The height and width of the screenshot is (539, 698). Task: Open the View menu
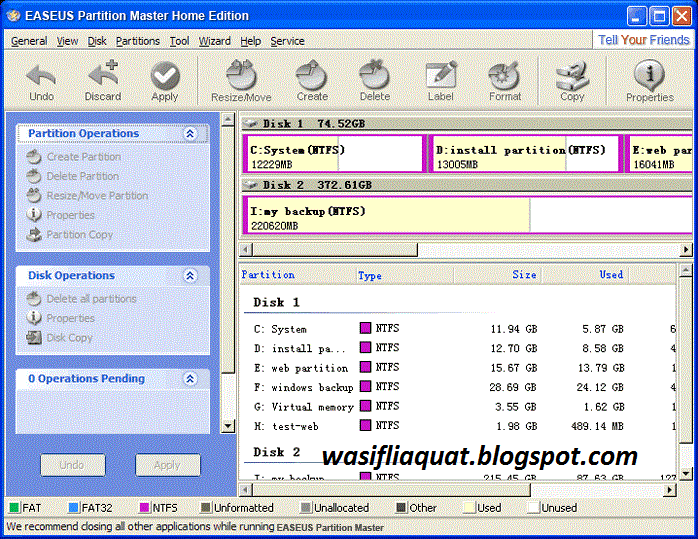[67, 41]
